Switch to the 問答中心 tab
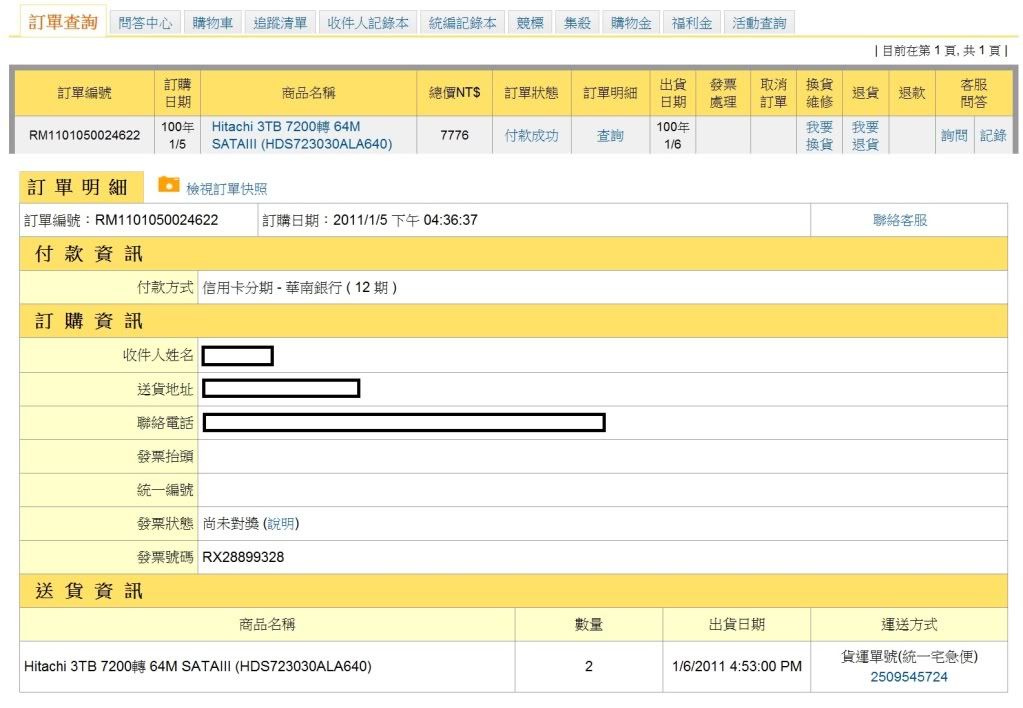This screenshot has width=1023, height=708. coord(145,23)
